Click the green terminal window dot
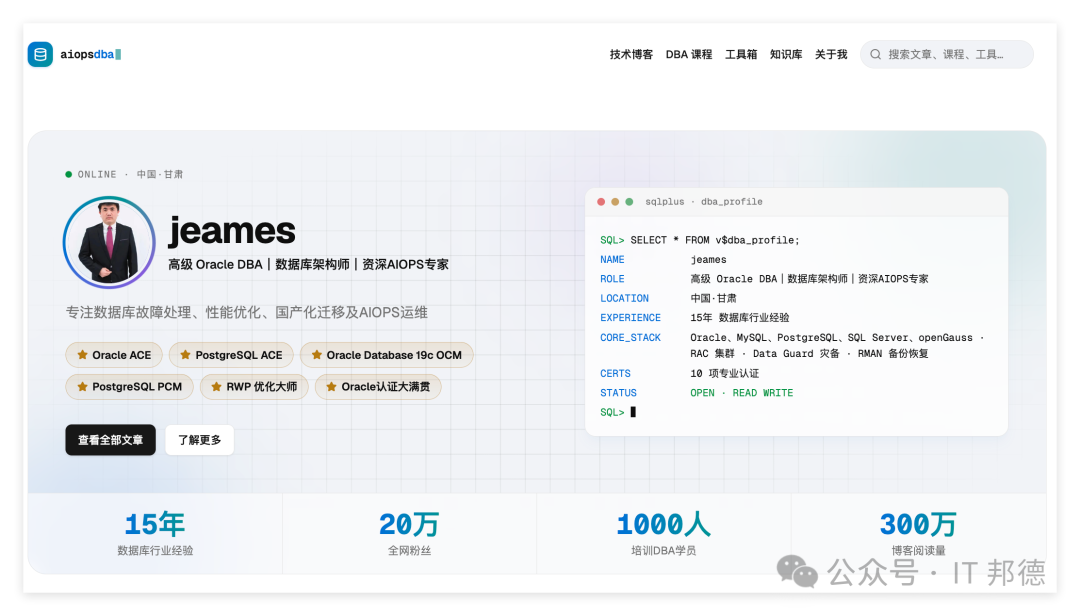The width and height of the screenshot is (1080, 616). [629, 202]
